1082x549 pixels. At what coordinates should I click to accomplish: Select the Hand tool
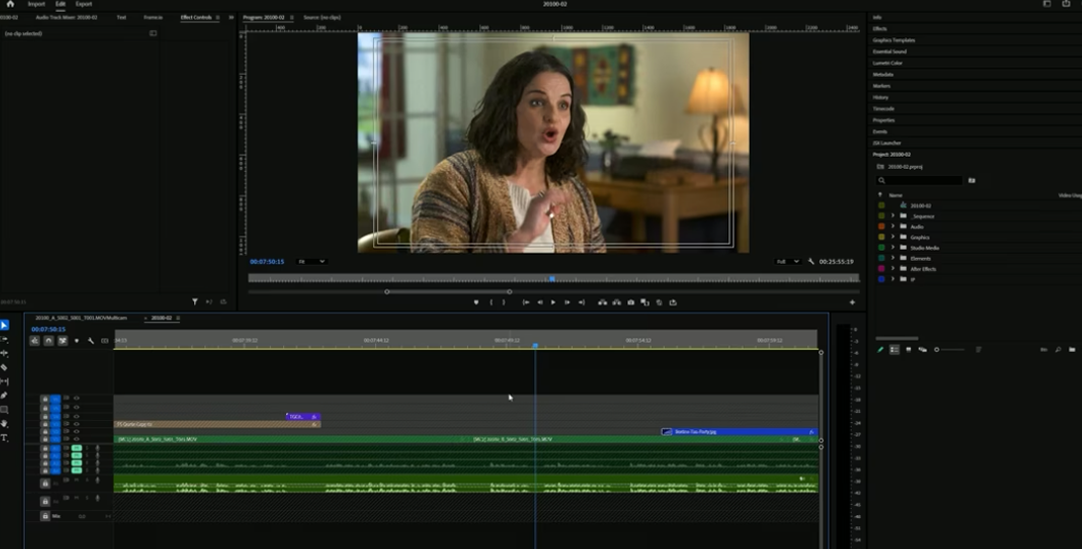4,423
